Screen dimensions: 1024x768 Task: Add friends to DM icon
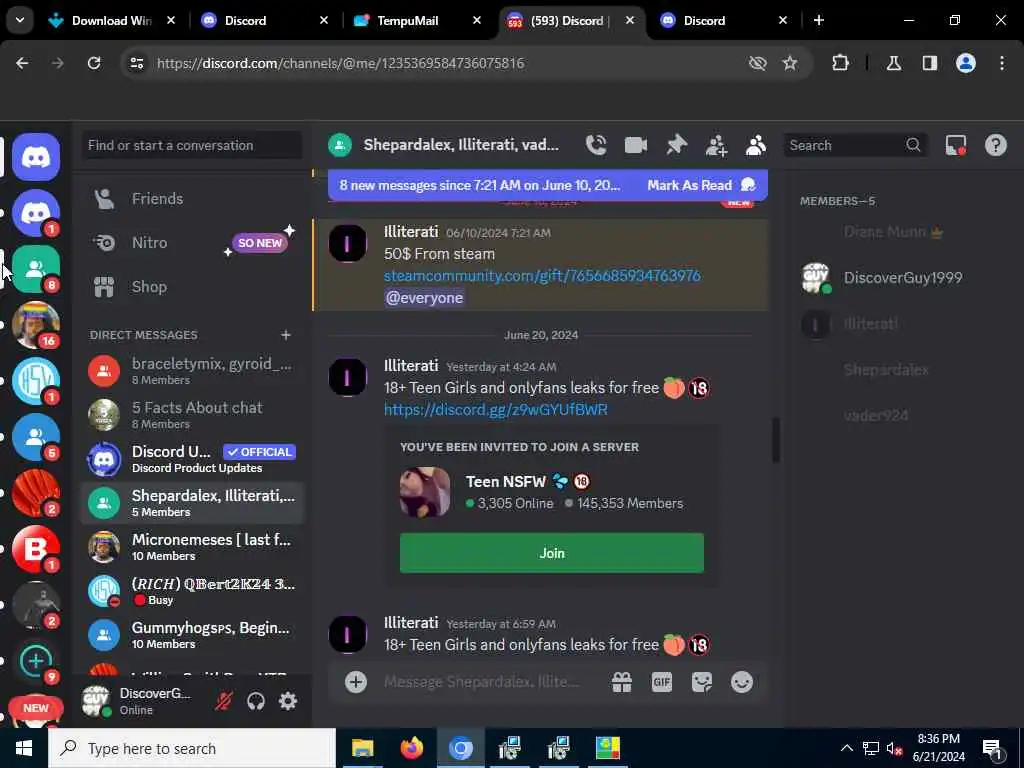pos(716,145)
